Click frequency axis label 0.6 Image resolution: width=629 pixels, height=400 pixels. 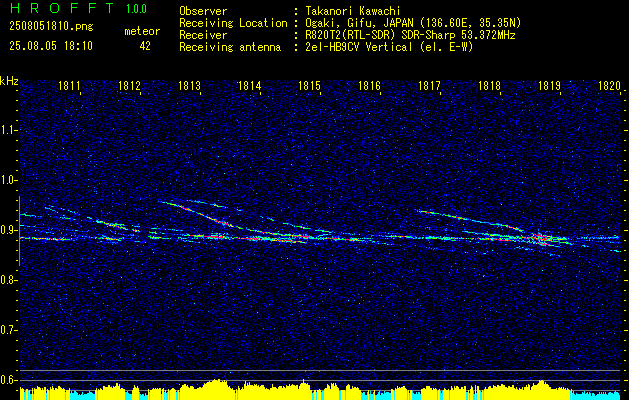pyautogui.click(x=8, y=380)
